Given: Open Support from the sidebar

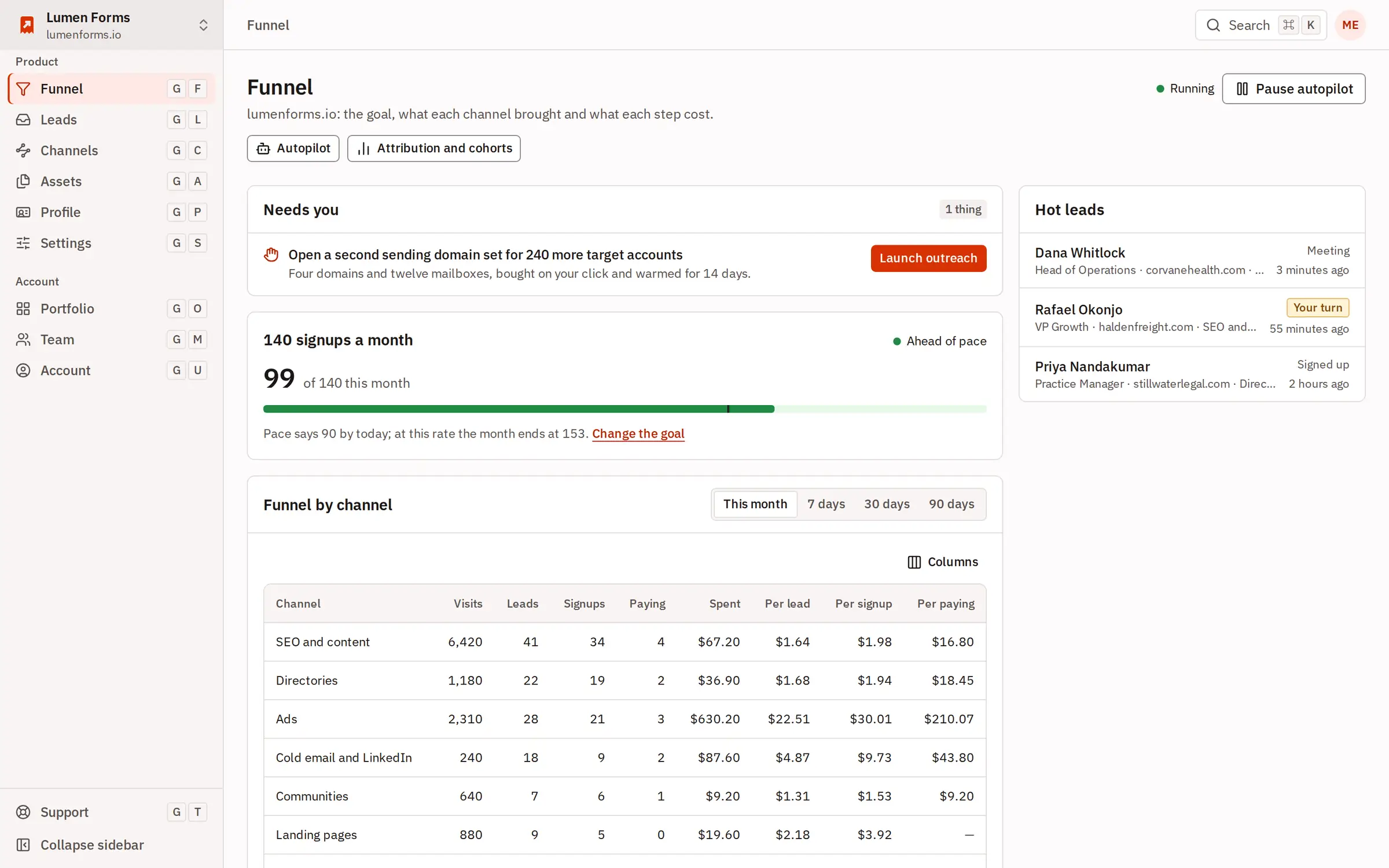Looking at the screenshot, I should pyautogui.click(x=112, y=812).
